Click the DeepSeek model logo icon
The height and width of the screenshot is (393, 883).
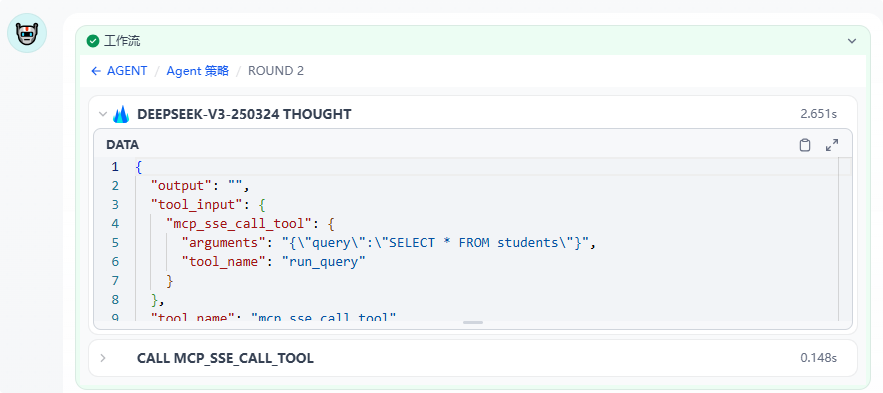click(122, 114)
